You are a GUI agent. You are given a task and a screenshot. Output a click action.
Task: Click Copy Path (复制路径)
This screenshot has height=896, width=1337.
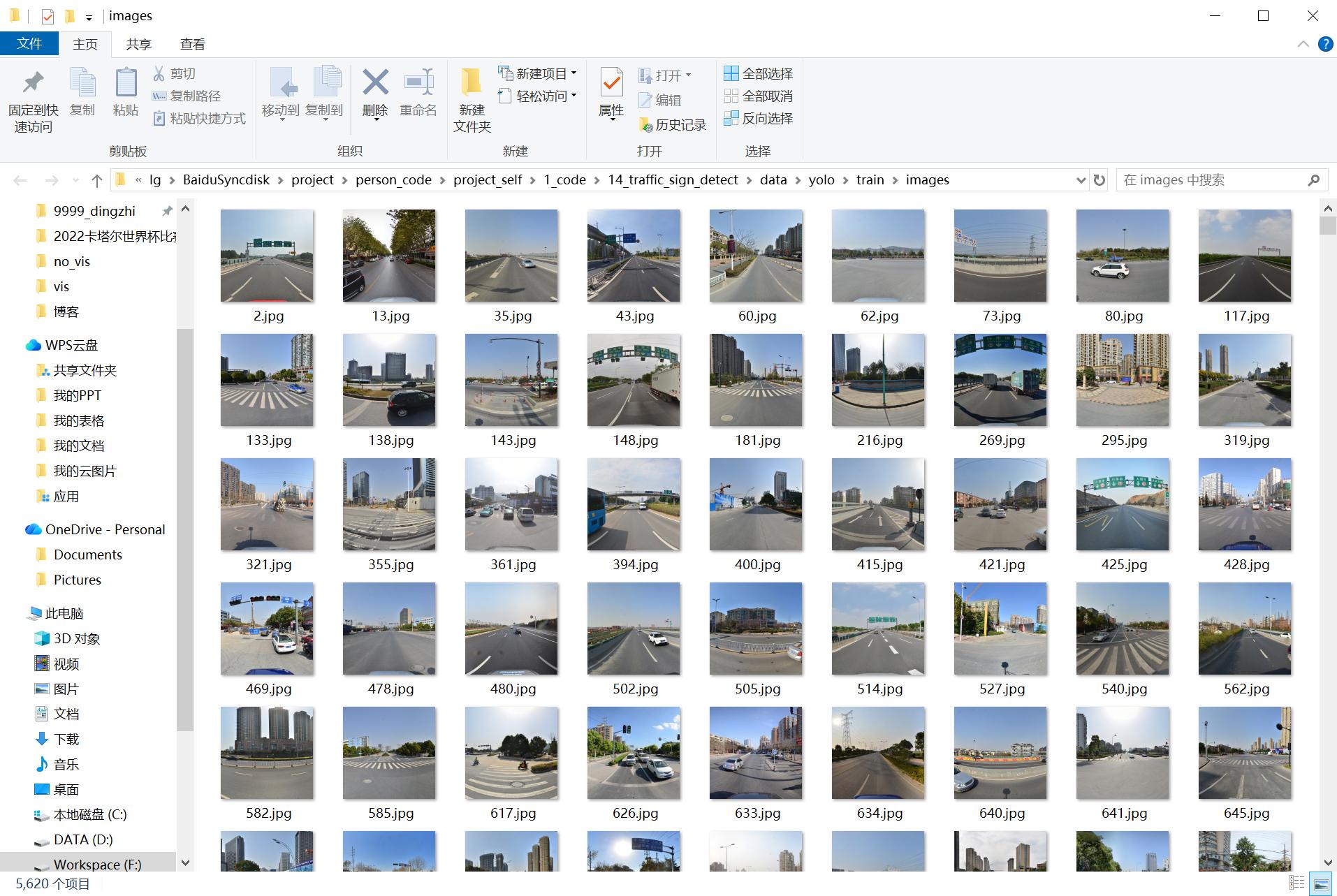pyautogui.click(x=187, y=96)
